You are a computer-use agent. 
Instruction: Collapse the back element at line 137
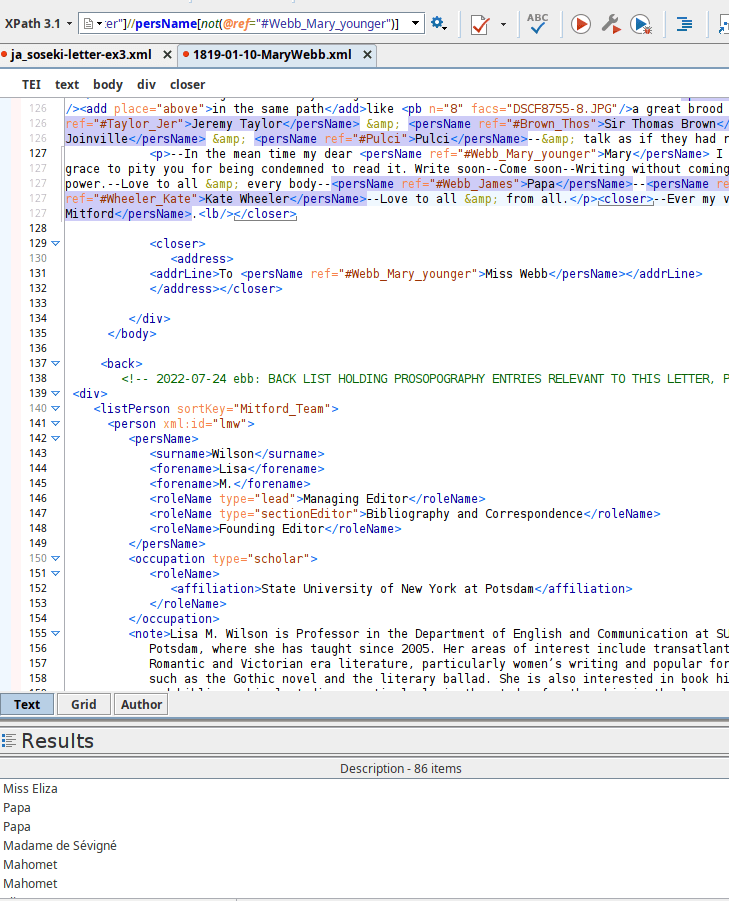tap(56, 363)
